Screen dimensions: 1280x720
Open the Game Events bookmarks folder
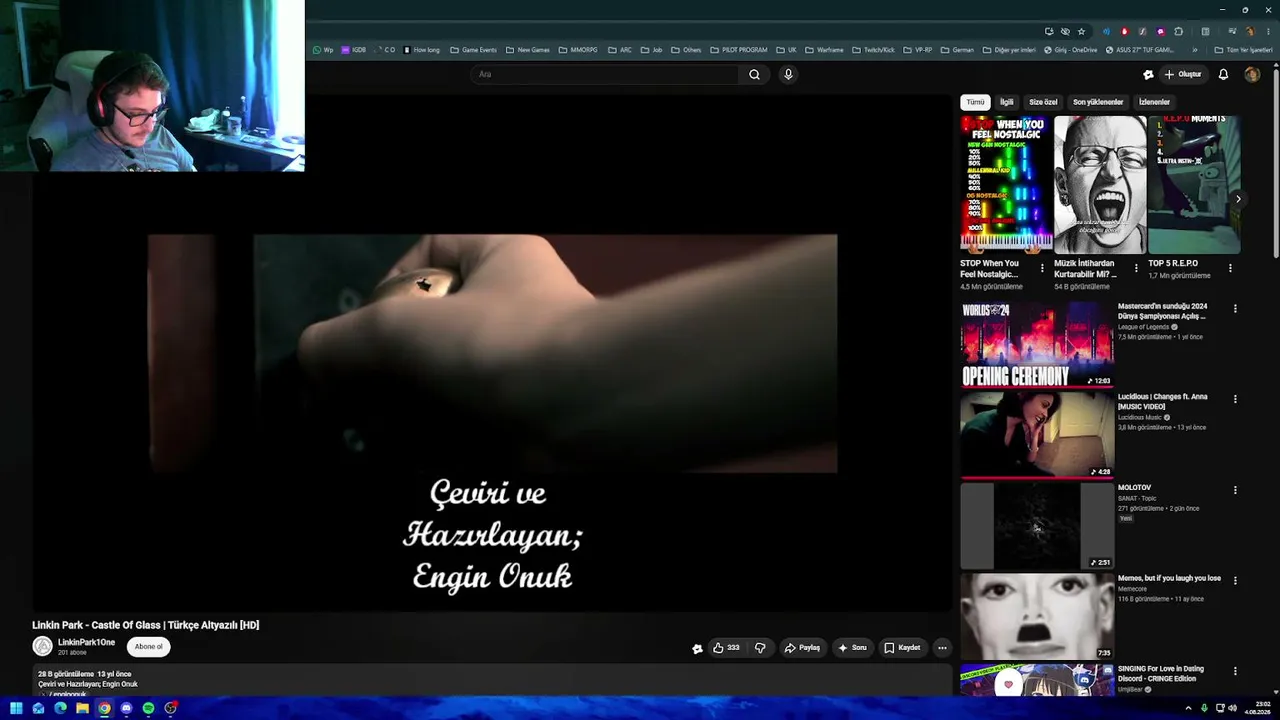[473, 50]
